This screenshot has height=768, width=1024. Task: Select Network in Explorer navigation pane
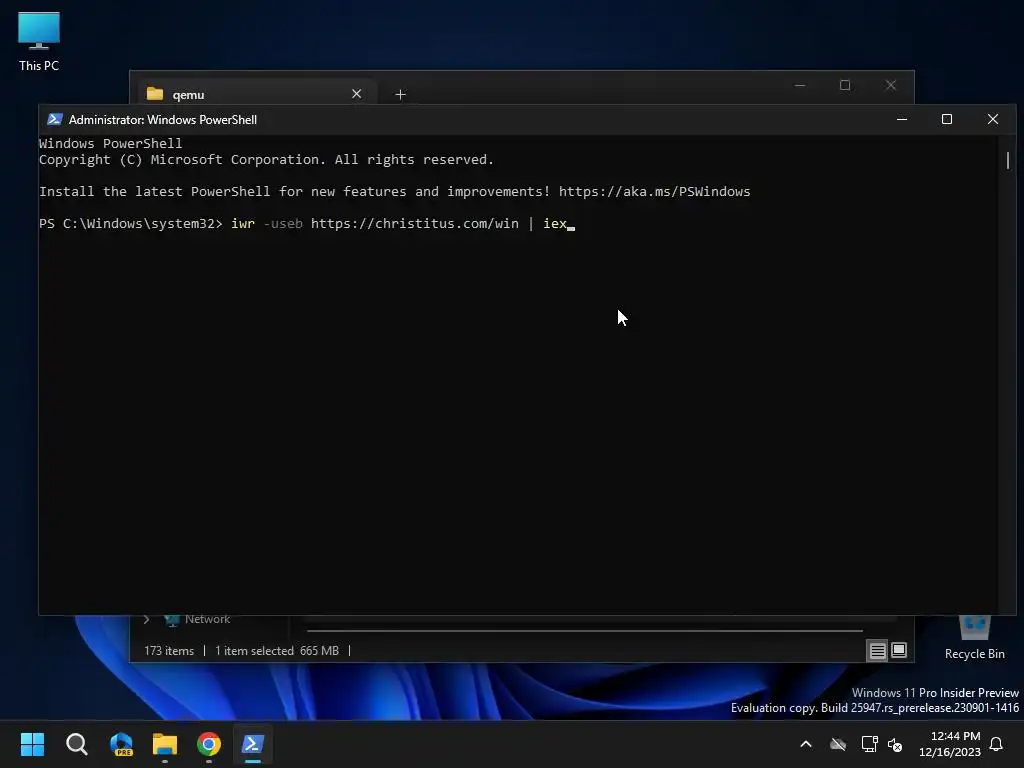(x=207, y=619)
